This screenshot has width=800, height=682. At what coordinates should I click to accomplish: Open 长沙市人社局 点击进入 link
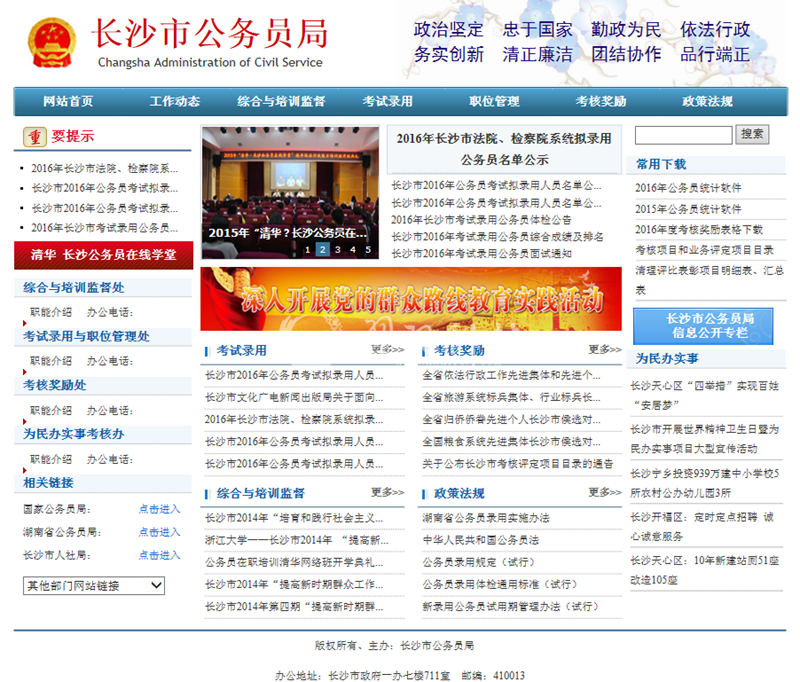click(160, 555)
